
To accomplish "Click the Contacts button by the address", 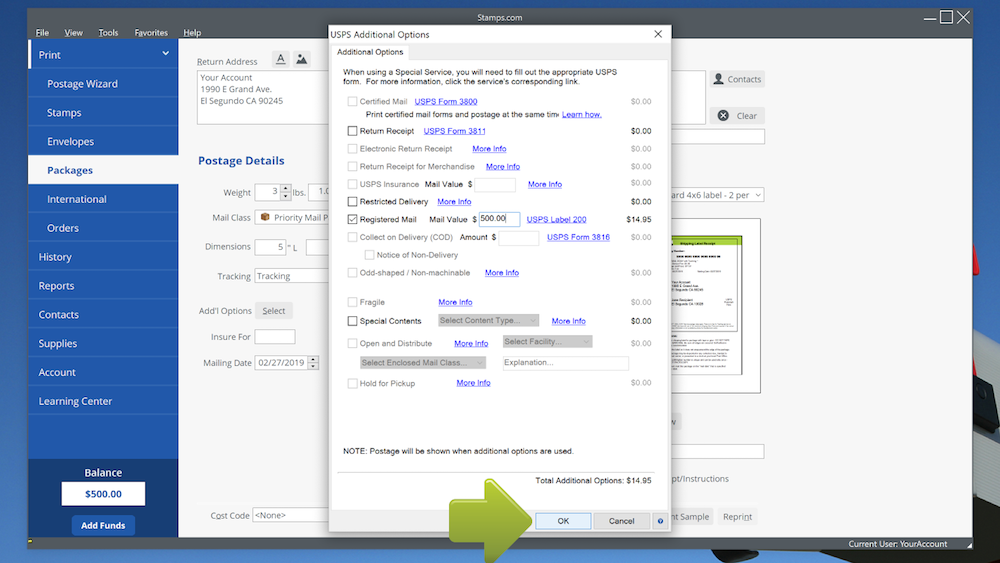I will click(737, 79).
